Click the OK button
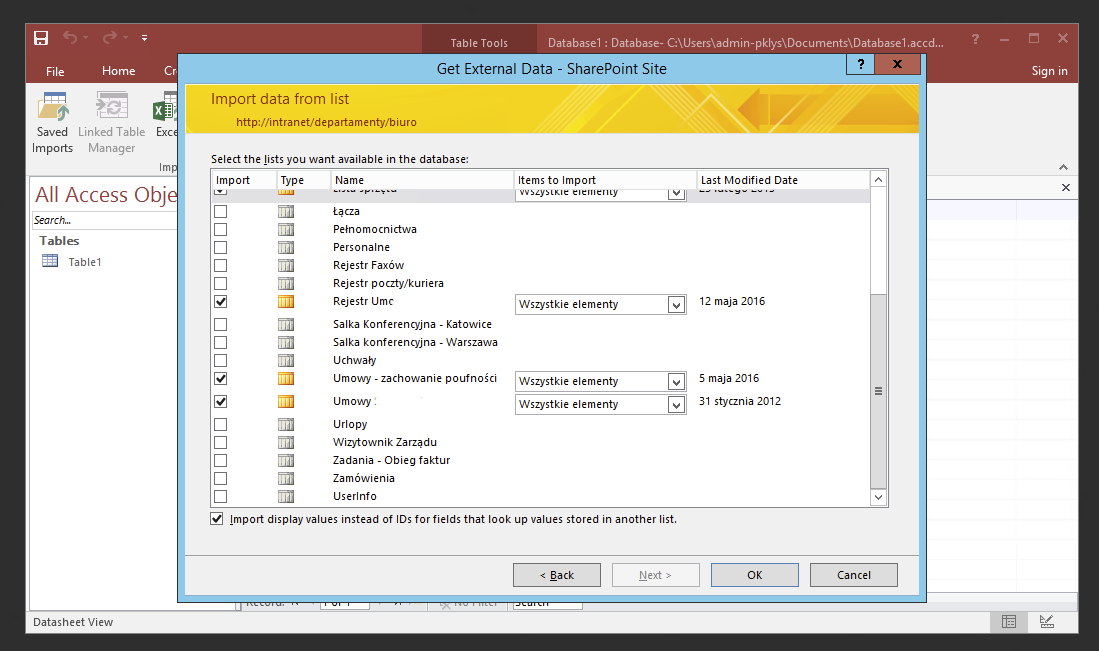Image resolution: width=1099 pixels, height=651 pixels. (x=754, y=574)
